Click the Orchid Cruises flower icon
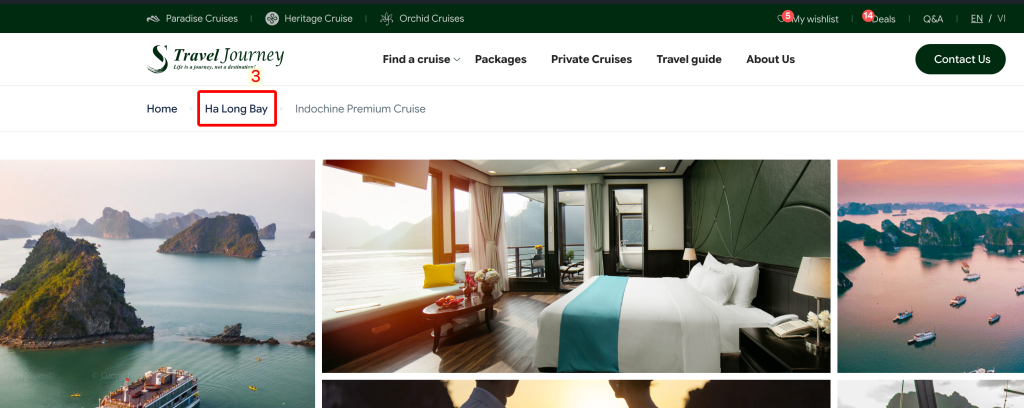 [x=387, y=18]
